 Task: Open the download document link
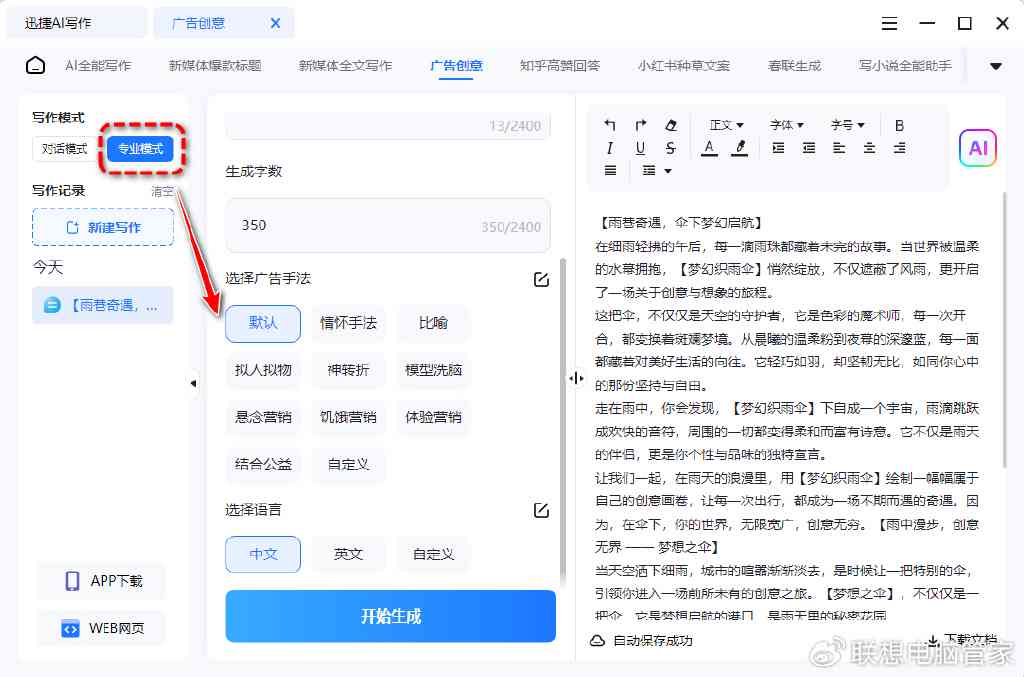[963, 640]
